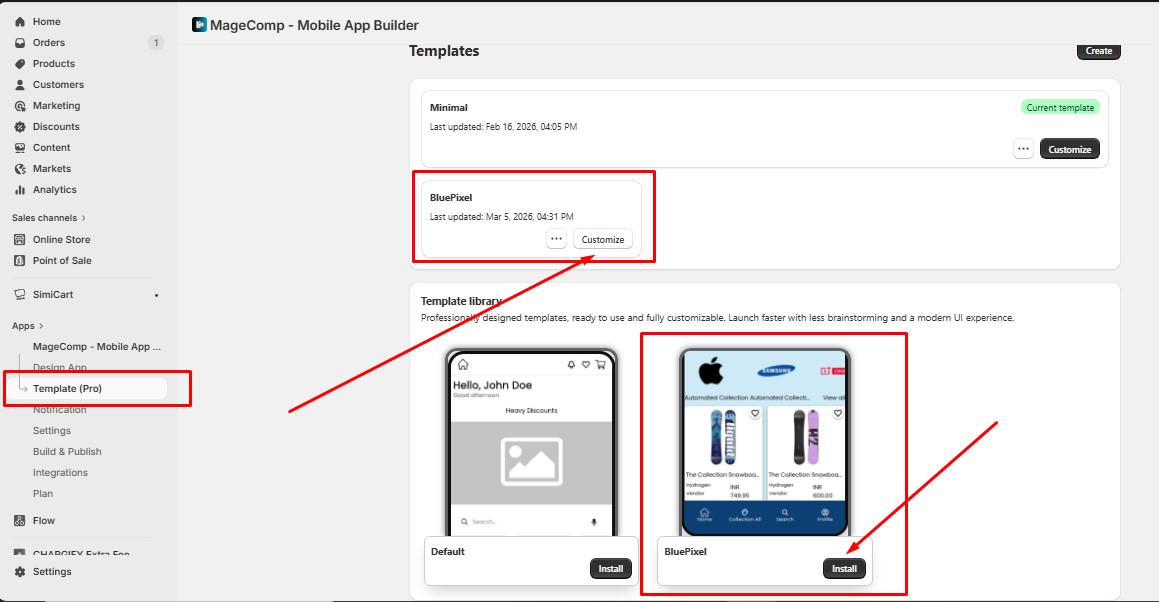
Task: Open the three-dot menu for BluePixel template
Action: (557, 239)
